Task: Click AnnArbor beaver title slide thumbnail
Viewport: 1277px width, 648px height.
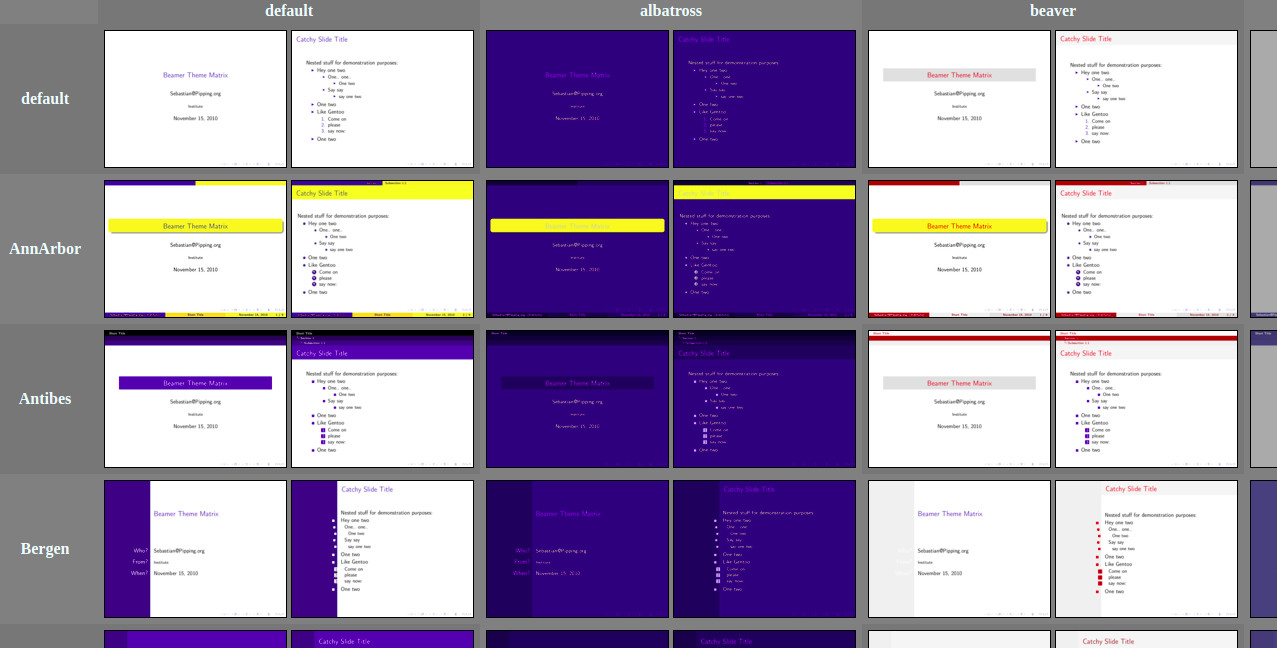Action: click(959, 249)
